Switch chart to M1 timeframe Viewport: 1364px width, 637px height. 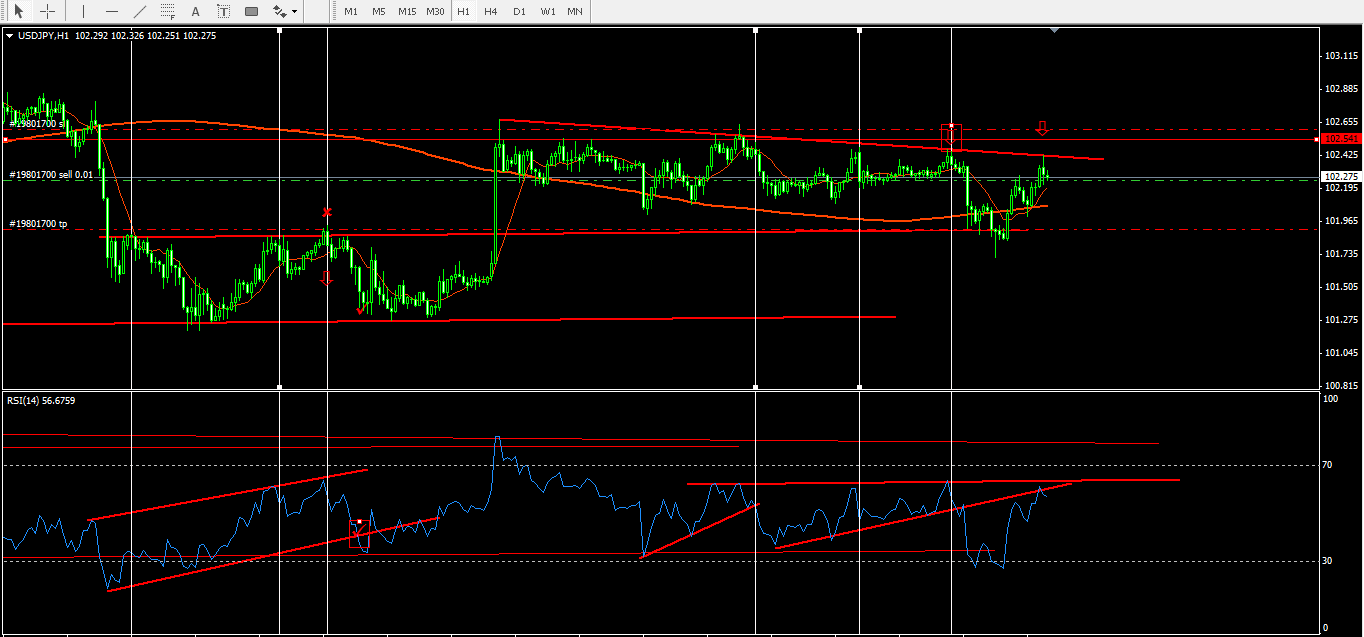[x=350, y=11]
